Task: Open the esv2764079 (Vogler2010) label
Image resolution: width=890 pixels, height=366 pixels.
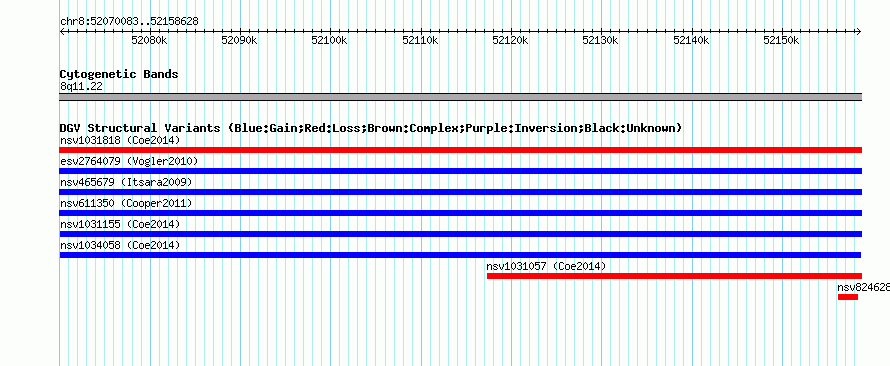Action: click(x=129, y=161)
